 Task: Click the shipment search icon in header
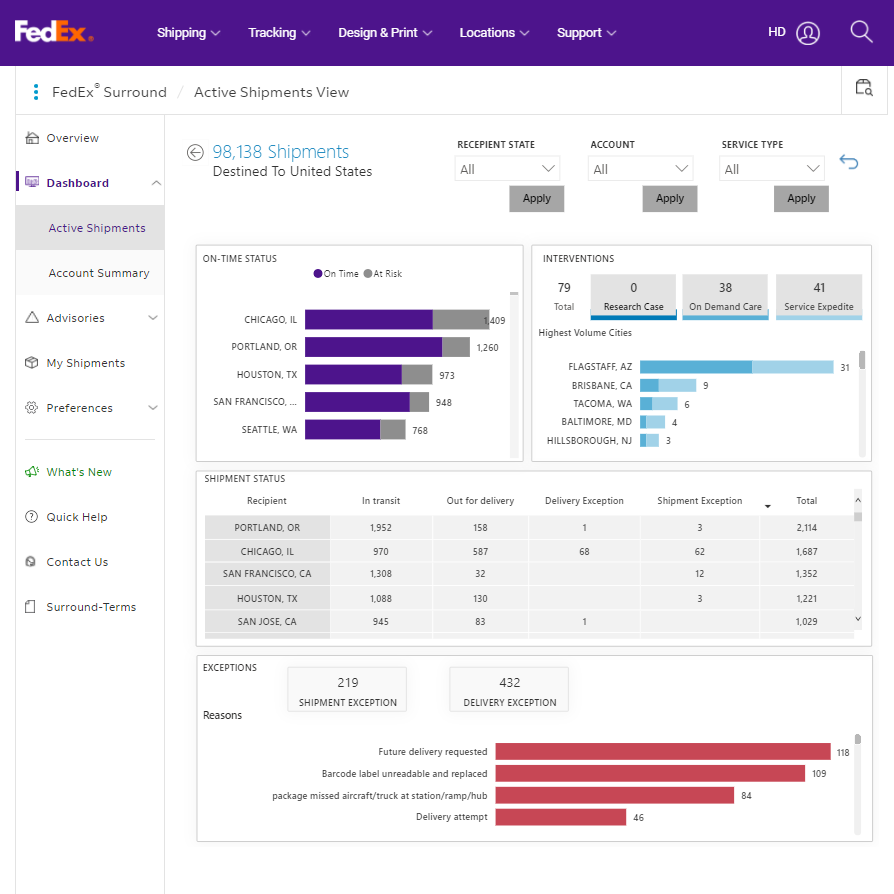point(864,87)
